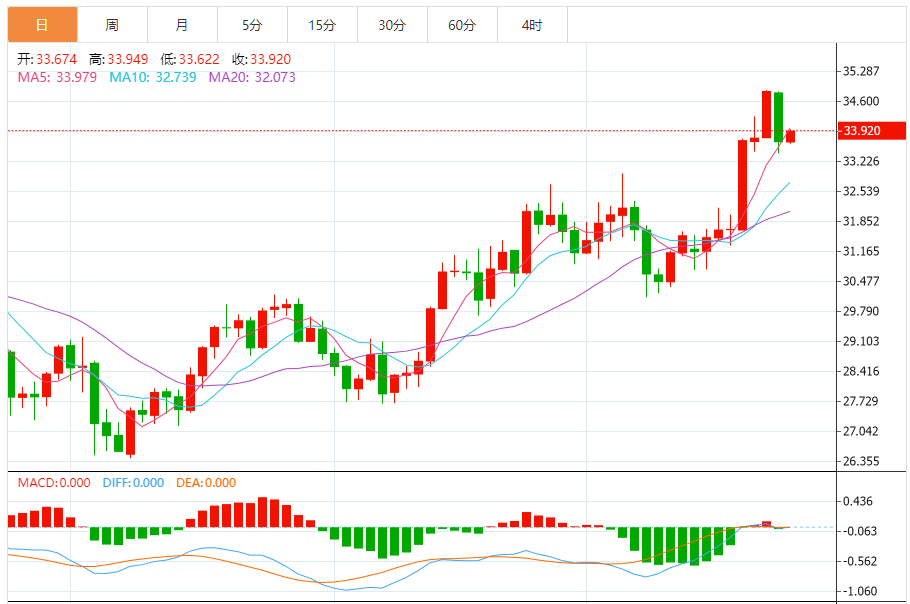Click the 30.477 price axis label
This screenshot has height=604, width=910.
pyautogui.click(x=861, y=281)
